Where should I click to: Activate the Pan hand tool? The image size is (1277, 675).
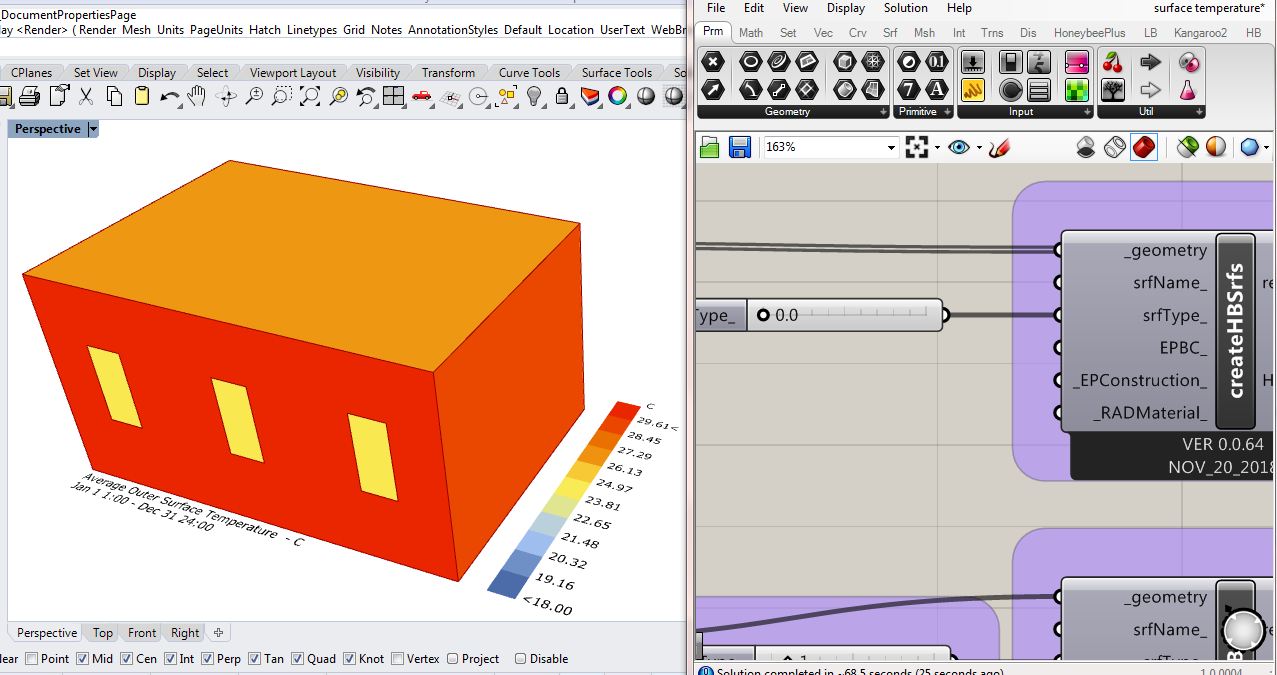click(197, 97)
